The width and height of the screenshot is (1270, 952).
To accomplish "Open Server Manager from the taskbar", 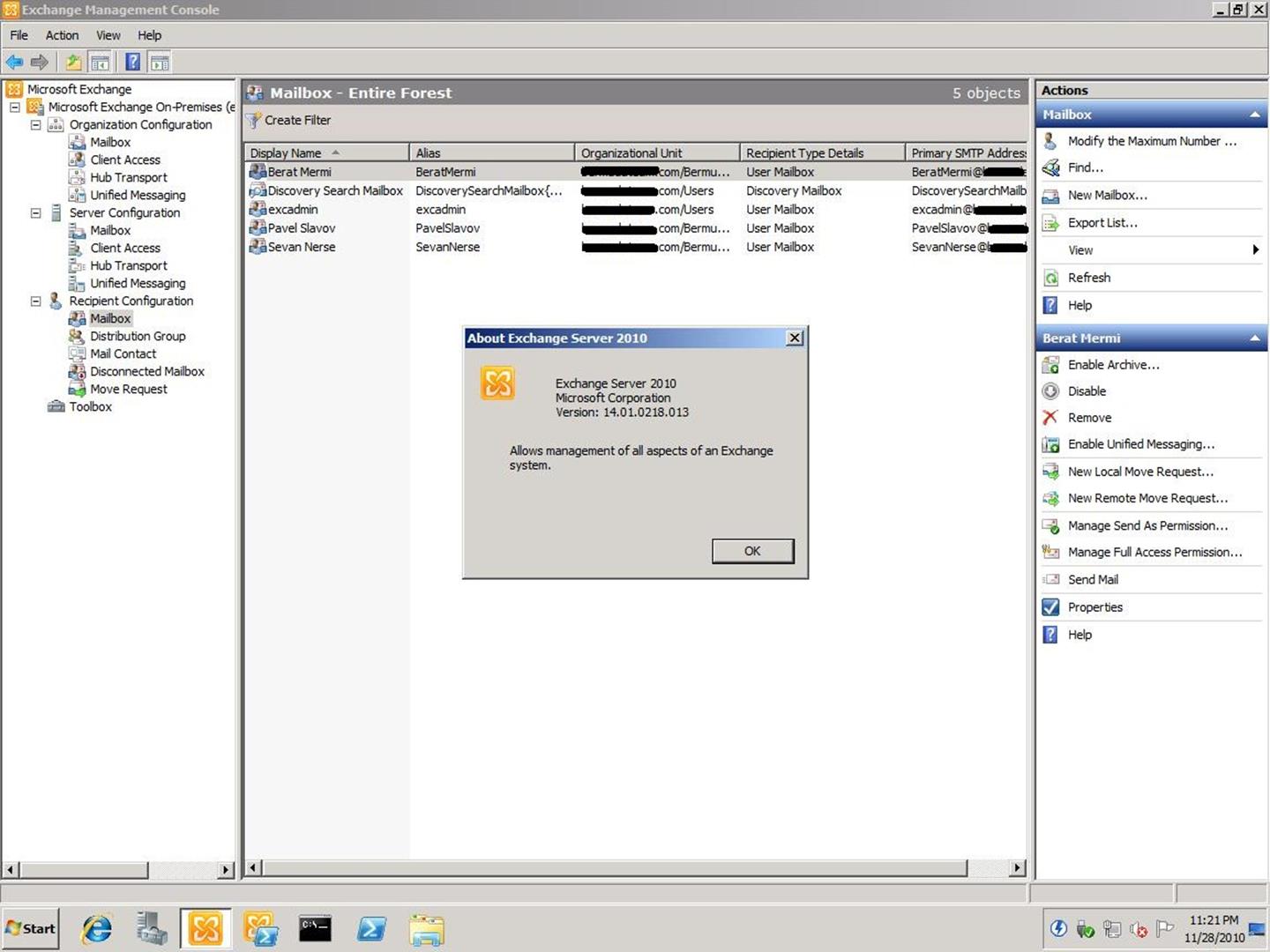I will click(152, 929).
